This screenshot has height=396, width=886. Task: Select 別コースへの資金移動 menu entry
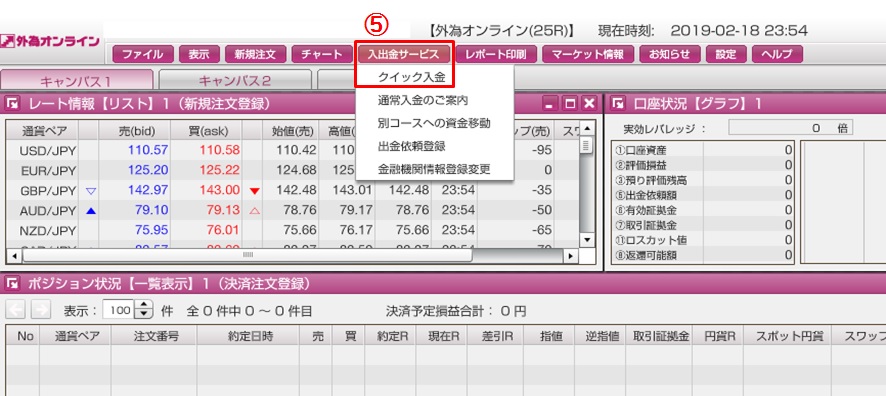tap(435, 123)
